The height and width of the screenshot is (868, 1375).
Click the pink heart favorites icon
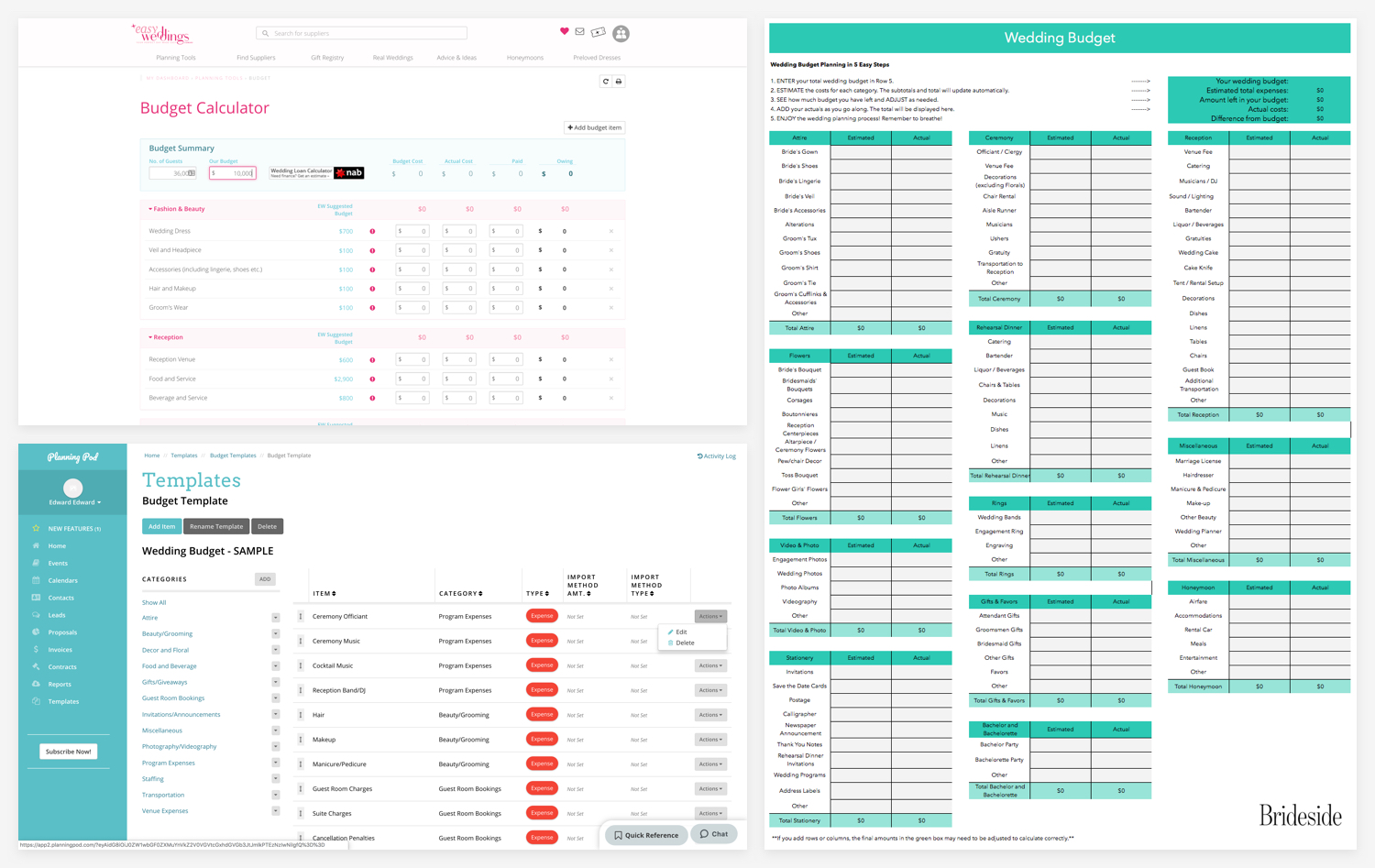click(x=565, y=31)
